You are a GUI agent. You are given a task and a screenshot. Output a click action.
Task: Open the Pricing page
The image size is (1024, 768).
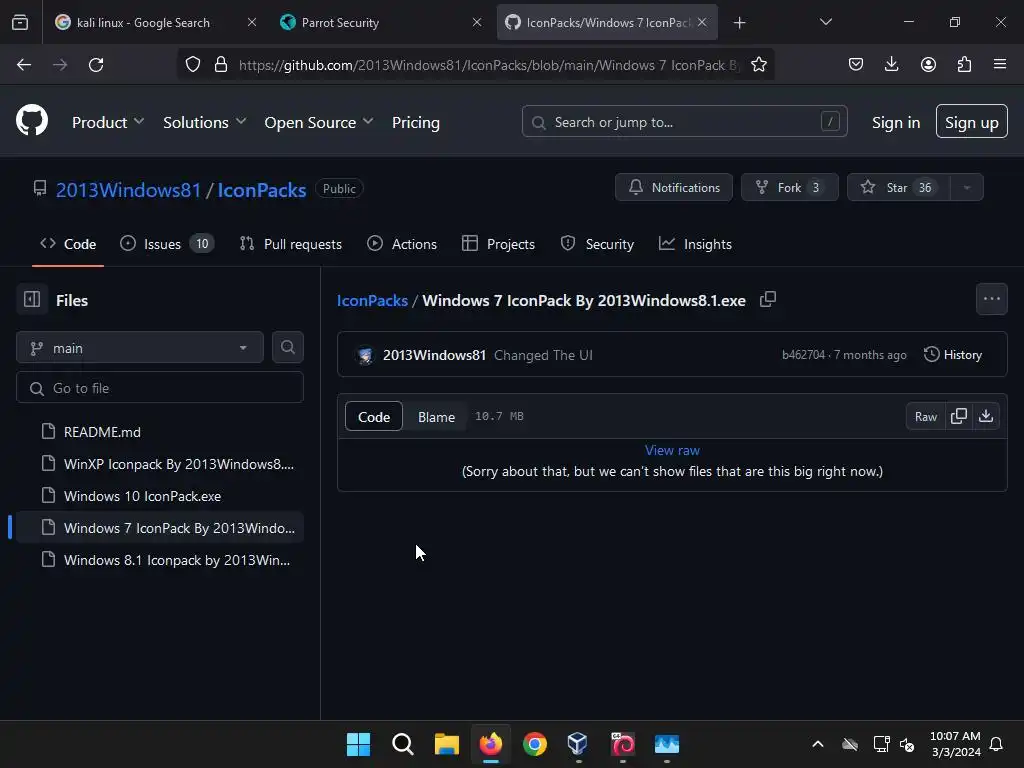click(x=415, y=122)
